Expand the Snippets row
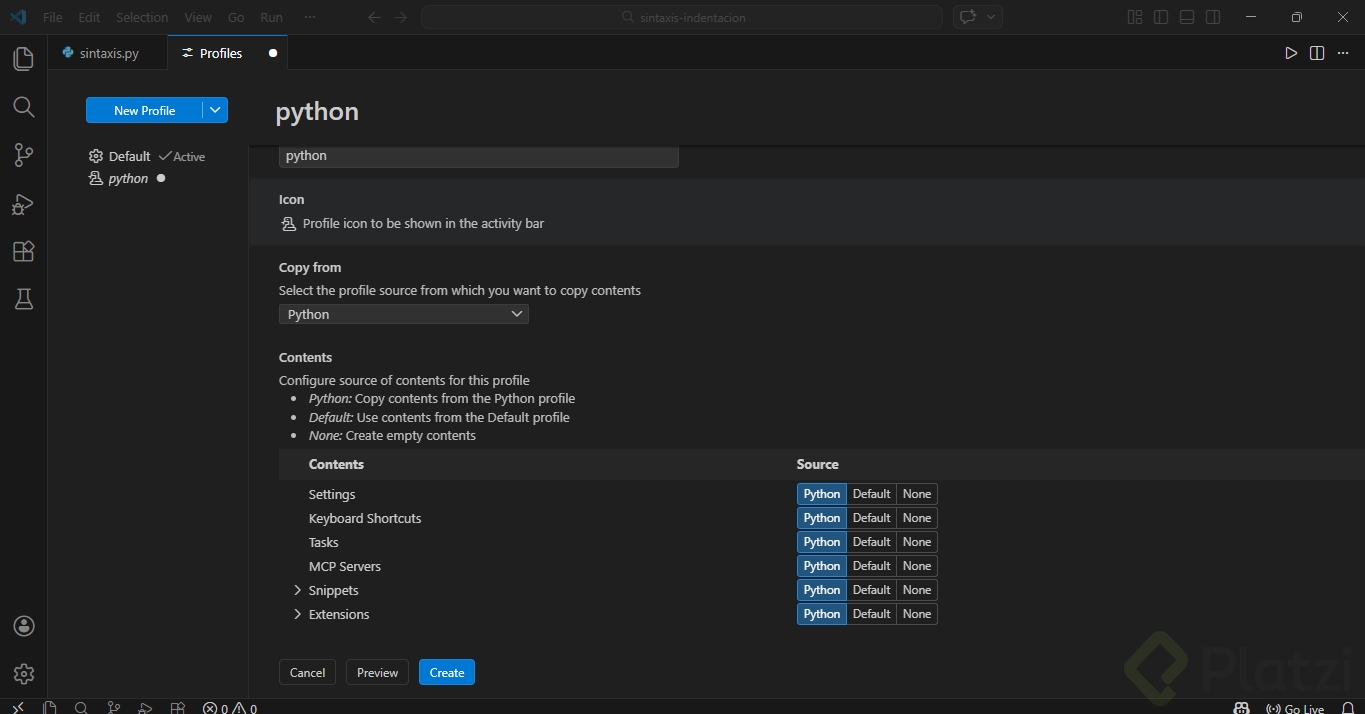 tap(297, 590)
